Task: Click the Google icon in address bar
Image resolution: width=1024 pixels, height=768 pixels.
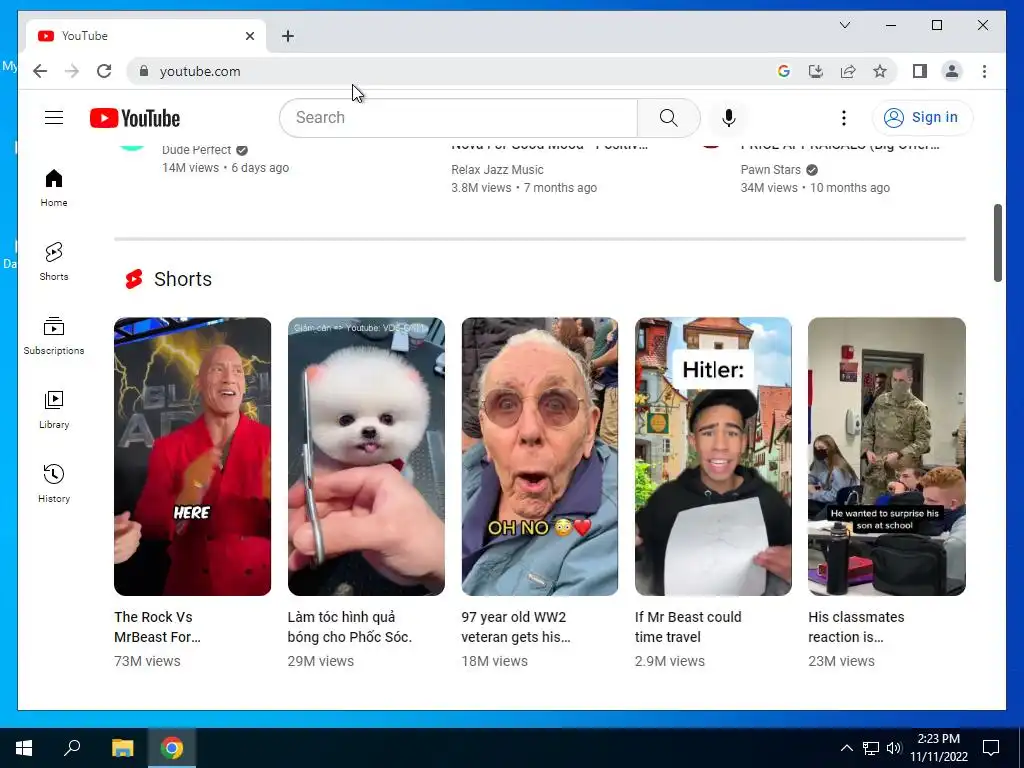Action: (x=784, y=71)
